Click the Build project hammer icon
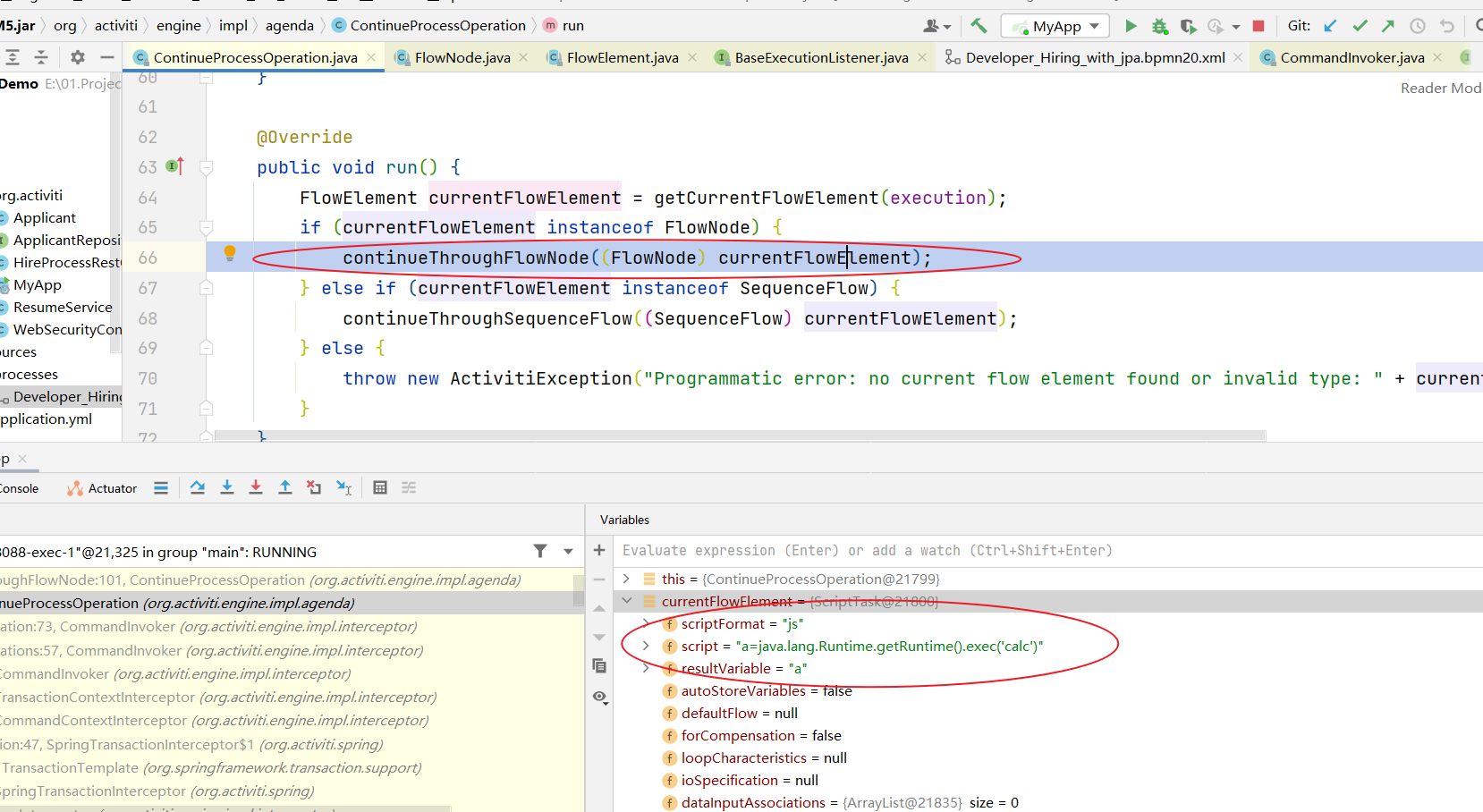Image resolution: width=1483 pixels, height=812 pixels. click(979, 26)
